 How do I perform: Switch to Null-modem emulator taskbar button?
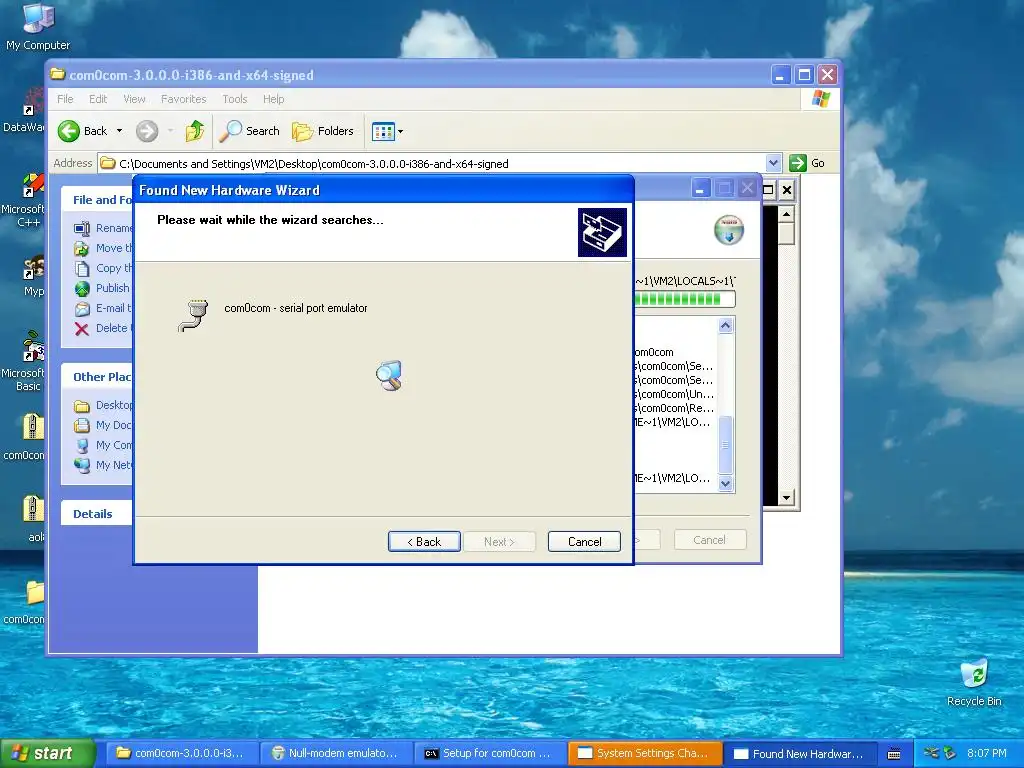point(334,754)
